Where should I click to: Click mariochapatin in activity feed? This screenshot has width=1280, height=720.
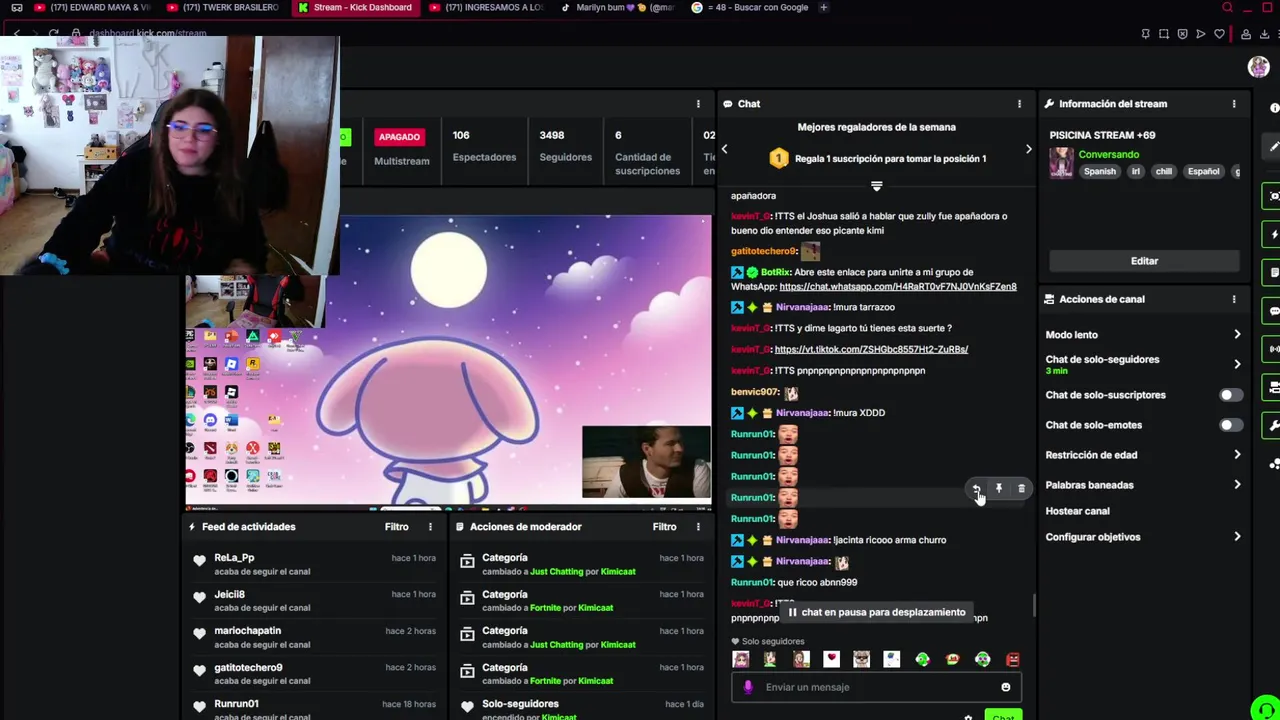click(247, 631)
